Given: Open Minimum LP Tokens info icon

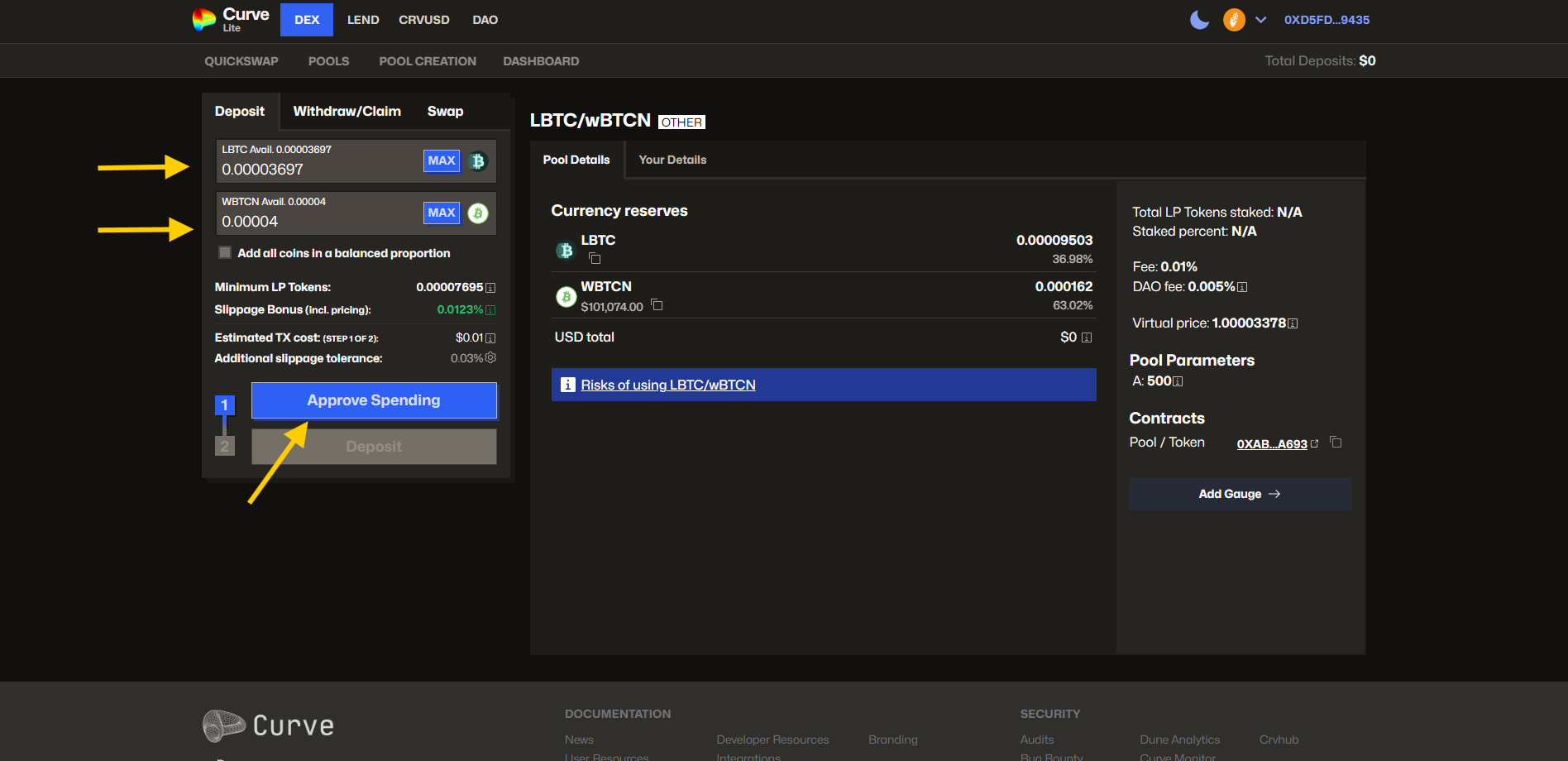Looking at the screenshot, I should click(x=490, y=288).
